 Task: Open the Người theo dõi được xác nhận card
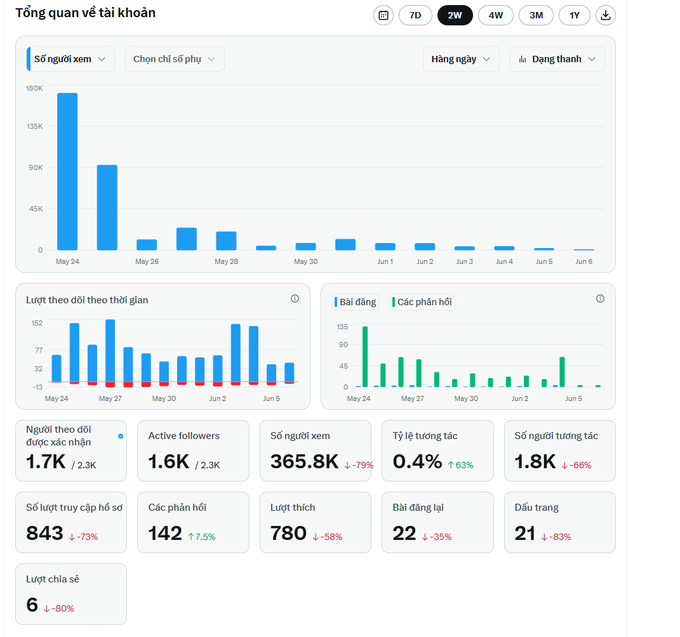pos(71,451)
